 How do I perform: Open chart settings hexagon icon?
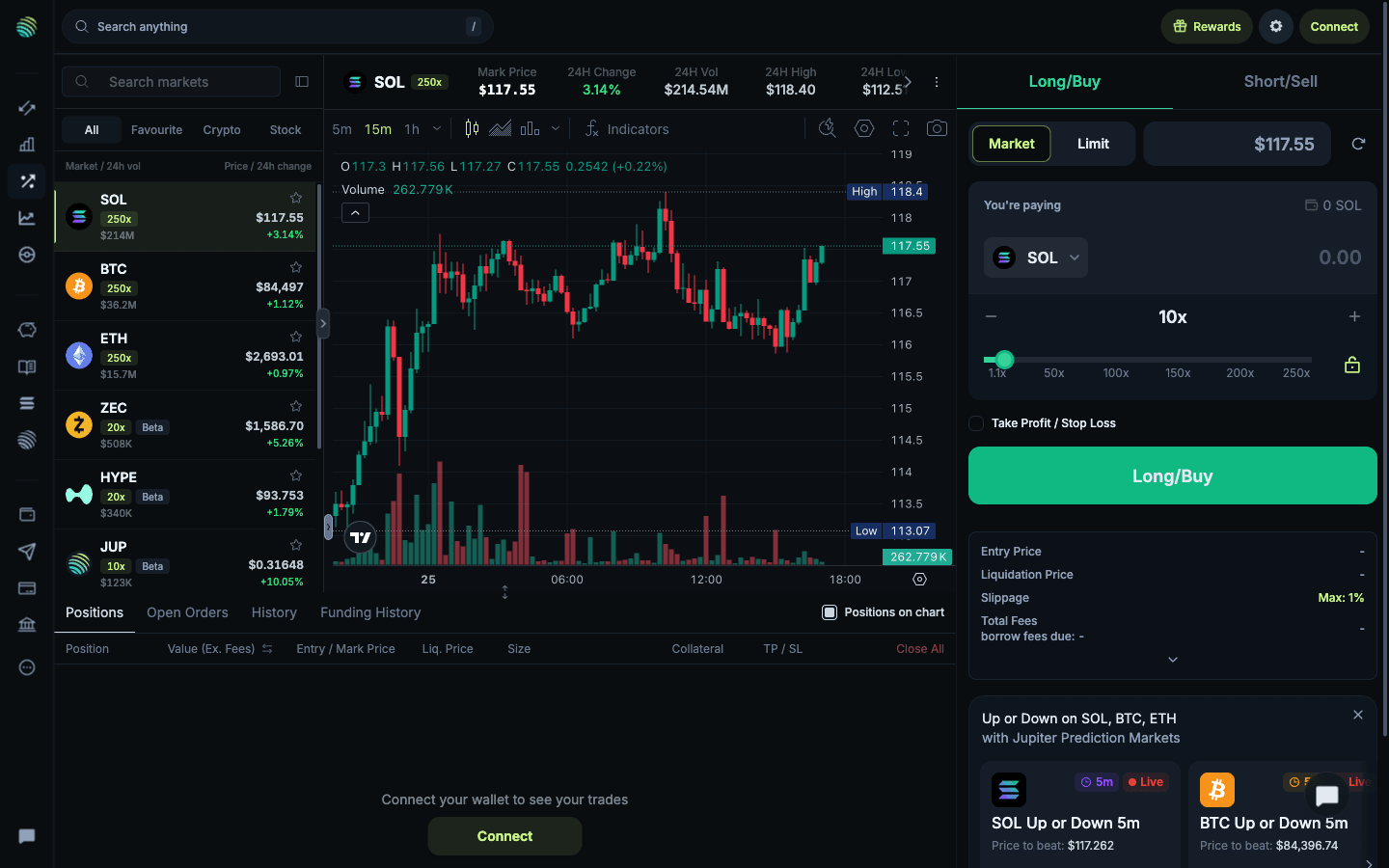[864, 128]
